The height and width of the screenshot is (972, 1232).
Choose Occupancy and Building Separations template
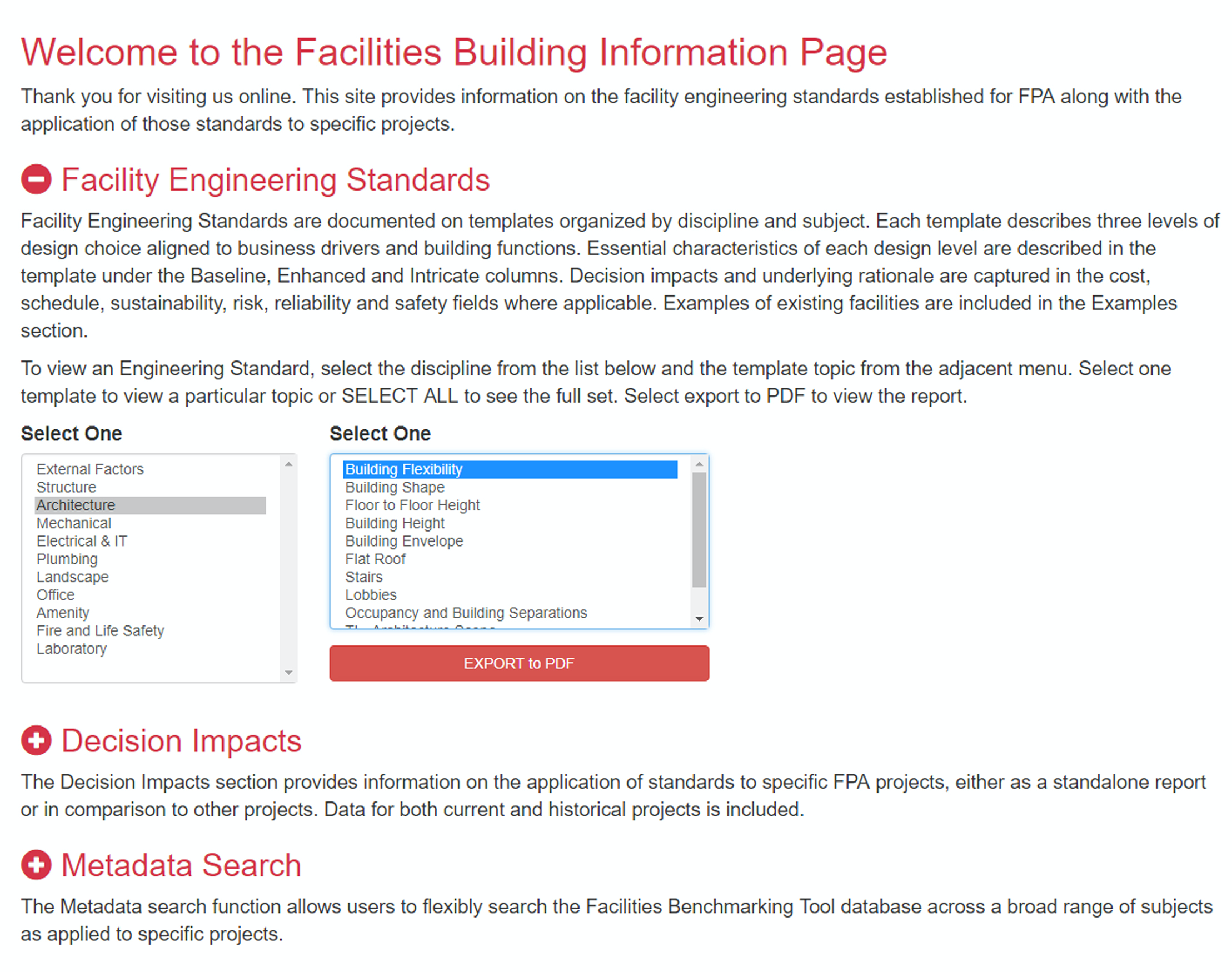[466, 613]
